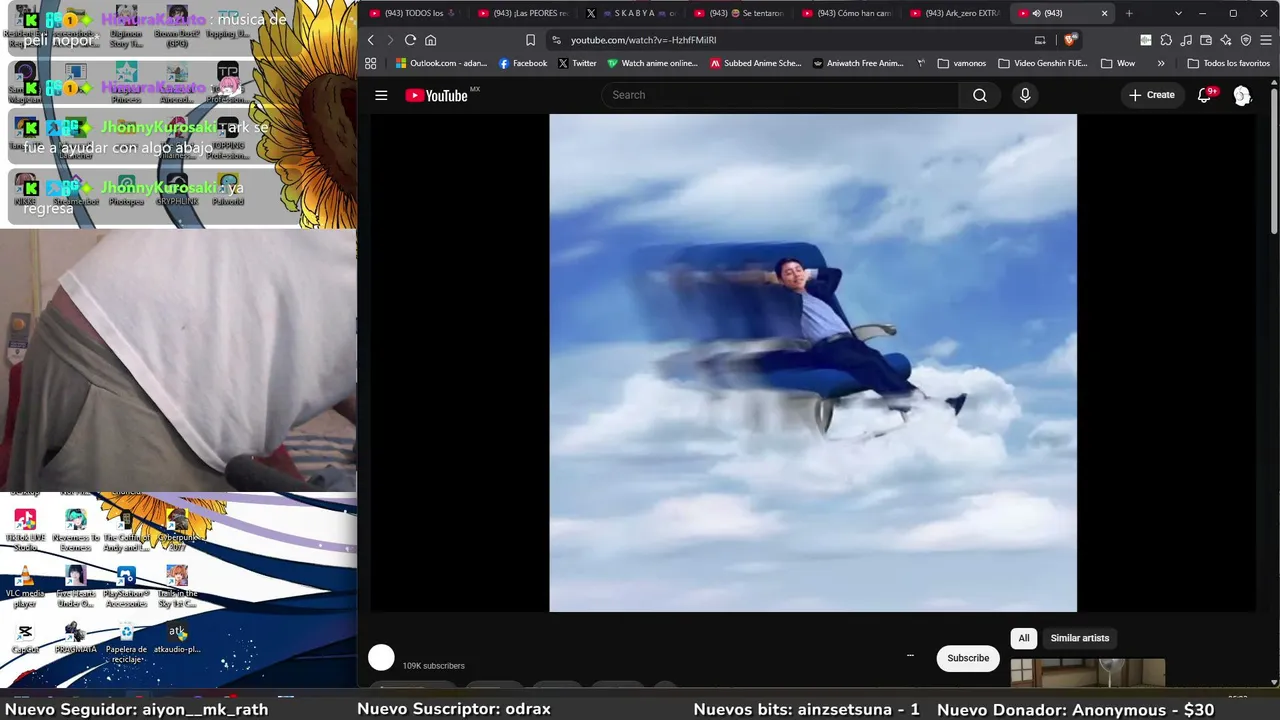Open the YouTube account avatar menu
This screenshot has width=1280, height=720.
click(x=1242, y=95)
